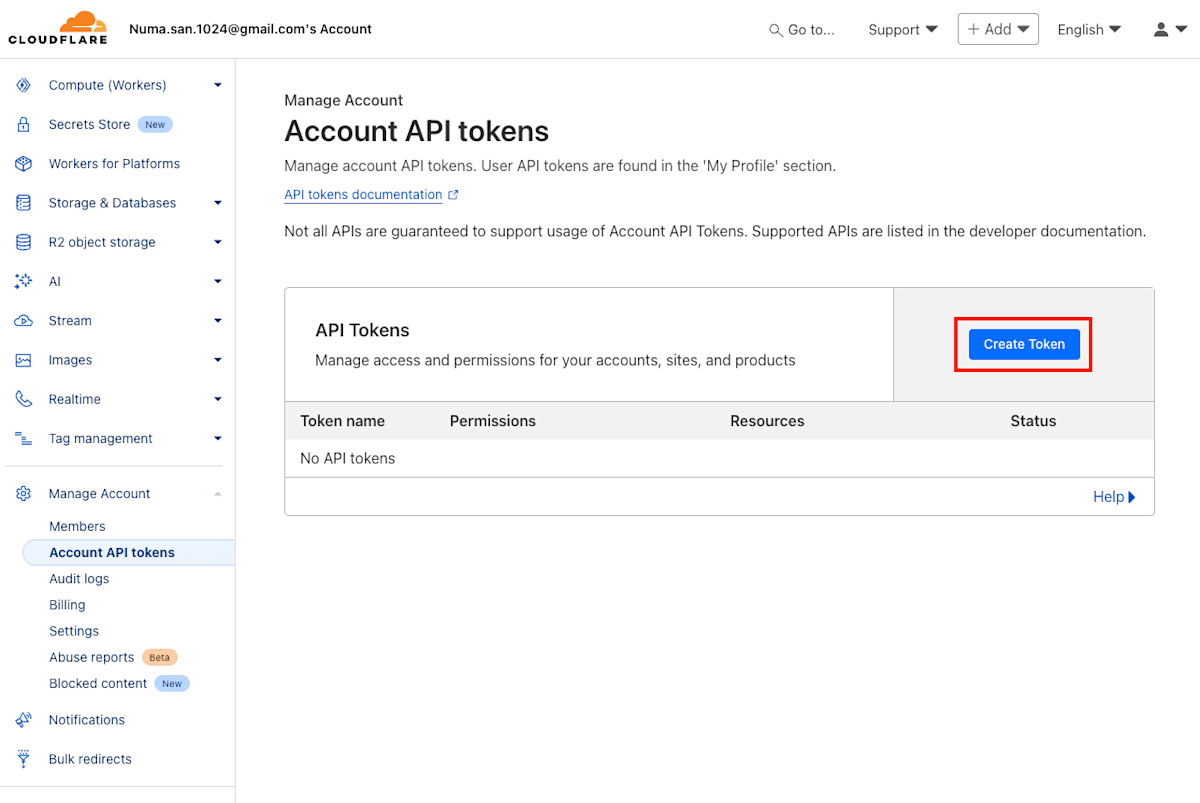Click the "No API tokens" row text
1200x803 pixels.
347,458
